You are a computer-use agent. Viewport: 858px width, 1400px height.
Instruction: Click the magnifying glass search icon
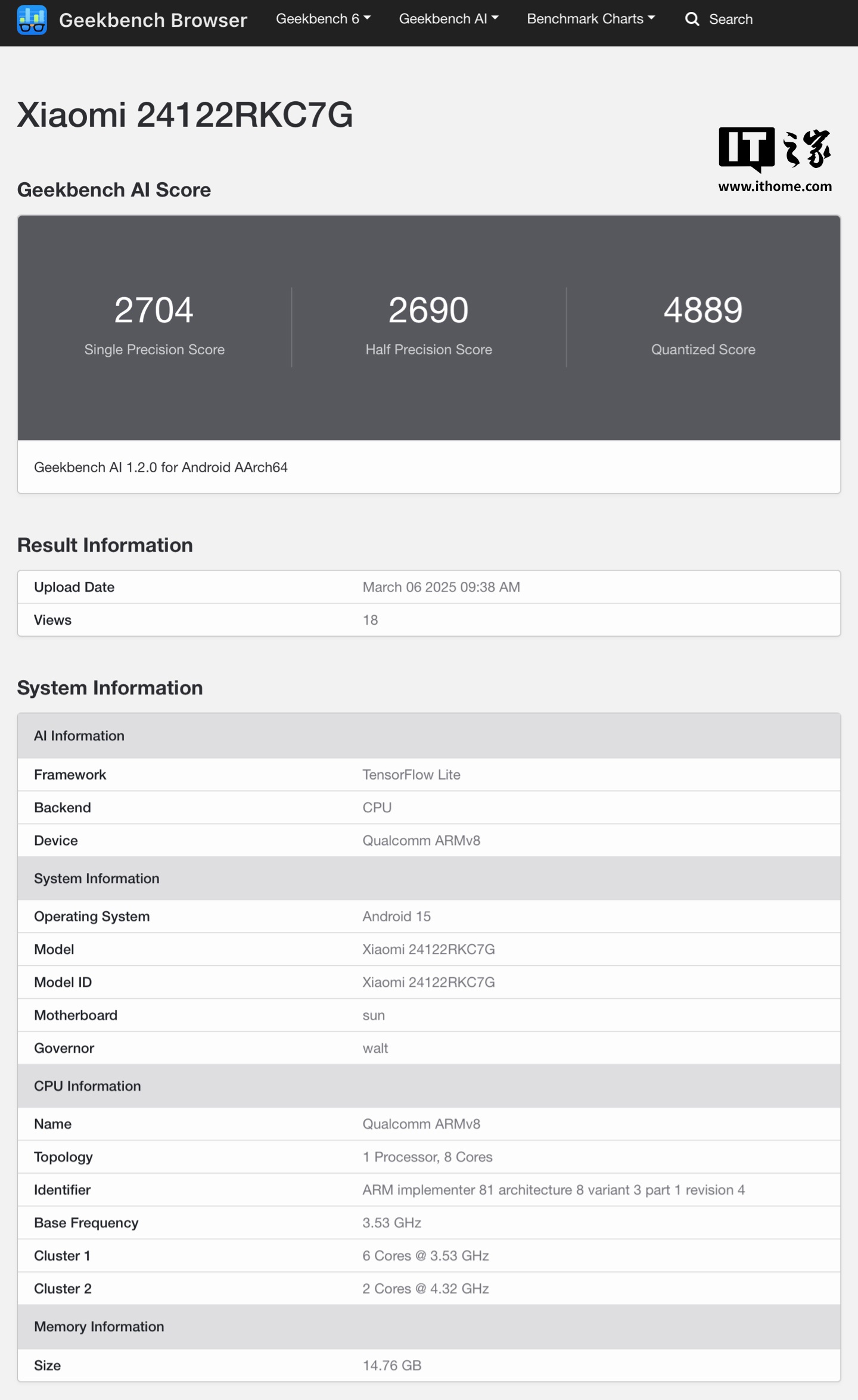point(691,19)
